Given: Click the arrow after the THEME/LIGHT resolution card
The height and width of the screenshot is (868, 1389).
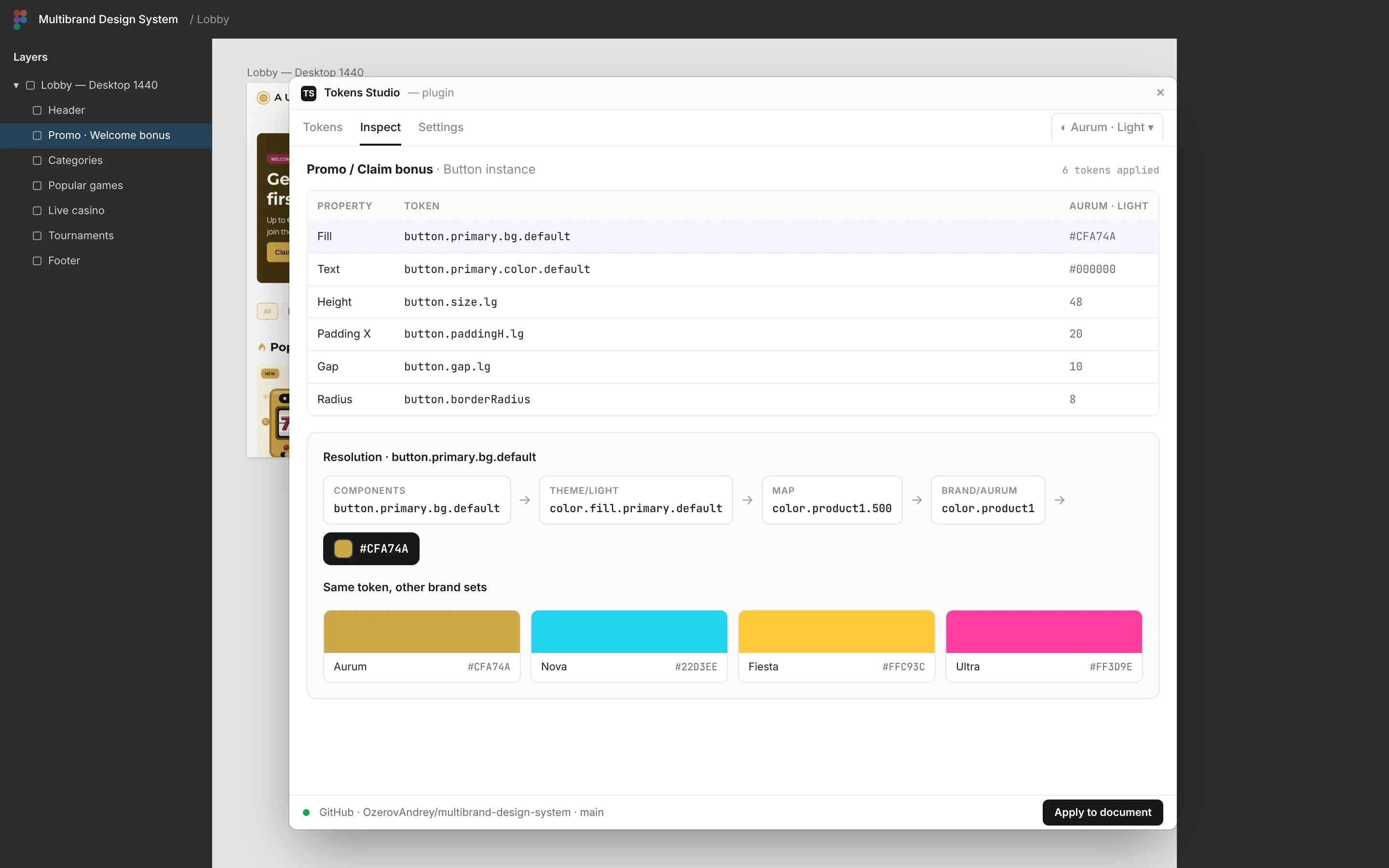Looking at the screenshot, I should coord(747,500).
